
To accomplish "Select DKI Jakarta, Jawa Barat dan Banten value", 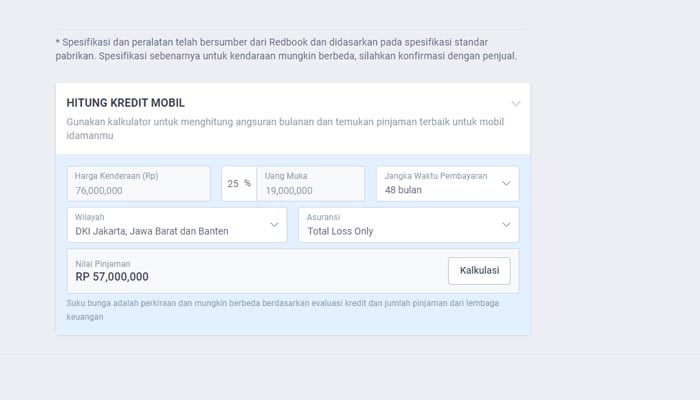I will (152, 231).
